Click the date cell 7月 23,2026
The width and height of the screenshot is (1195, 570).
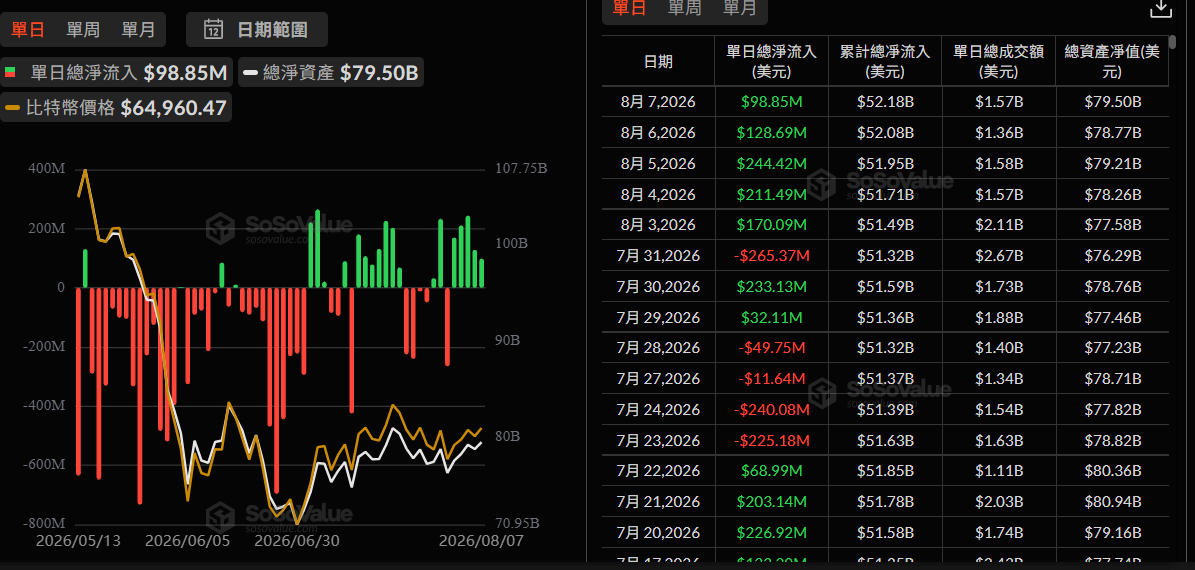point(658,440)
